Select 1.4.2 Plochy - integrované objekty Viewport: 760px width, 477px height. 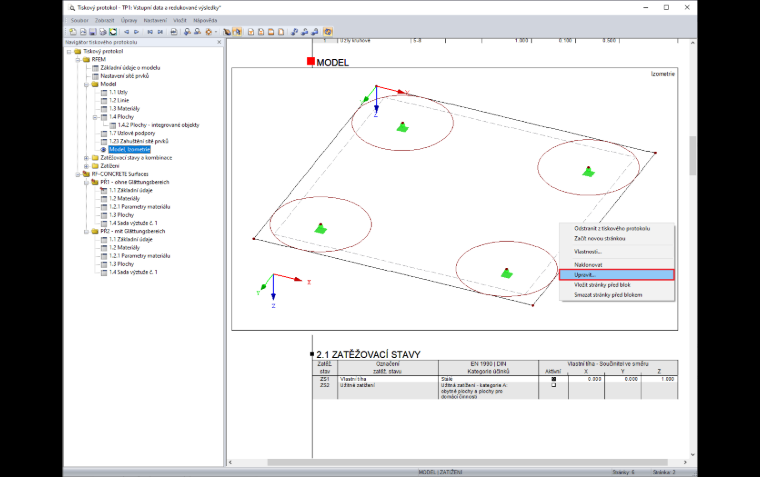(x=158, y=125)
